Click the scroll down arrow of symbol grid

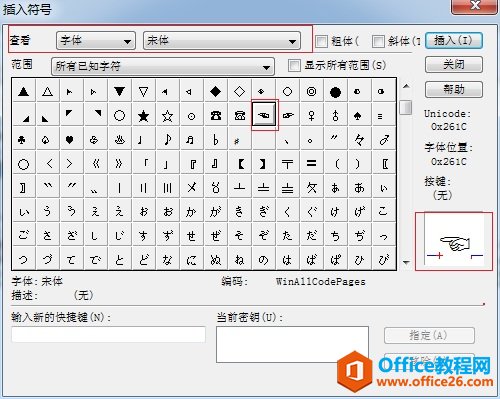point(406,262)
